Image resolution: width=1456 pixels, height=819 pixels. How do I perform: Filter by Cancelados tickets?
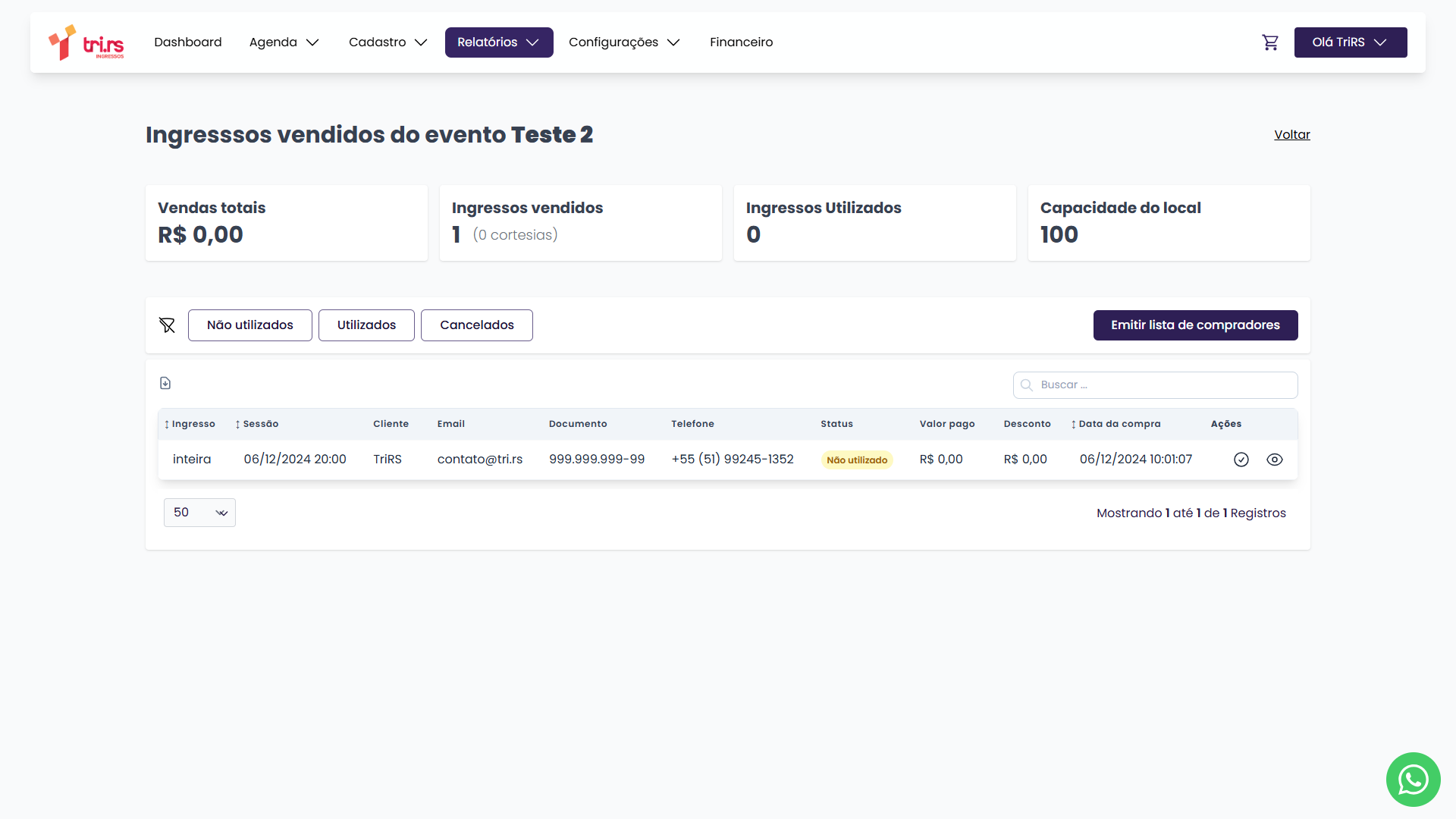tap(476, 325)
